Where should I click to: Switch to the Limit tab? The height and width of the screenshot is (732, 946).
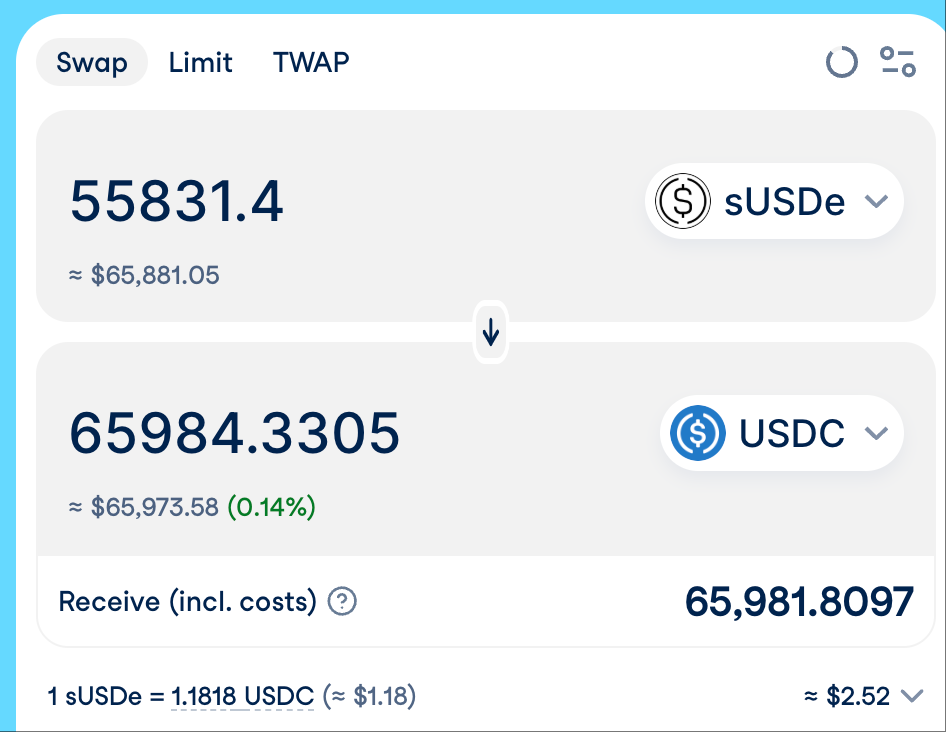(x=200, y=63)
